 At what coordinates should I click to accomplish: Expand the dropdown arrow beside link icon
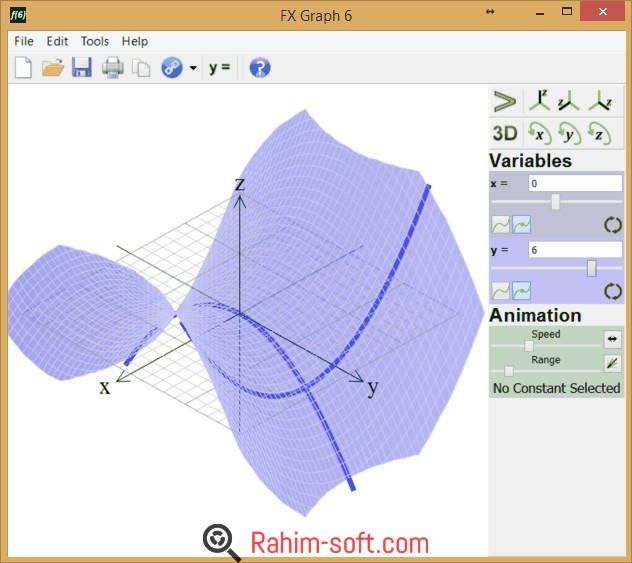coord(193,68)
